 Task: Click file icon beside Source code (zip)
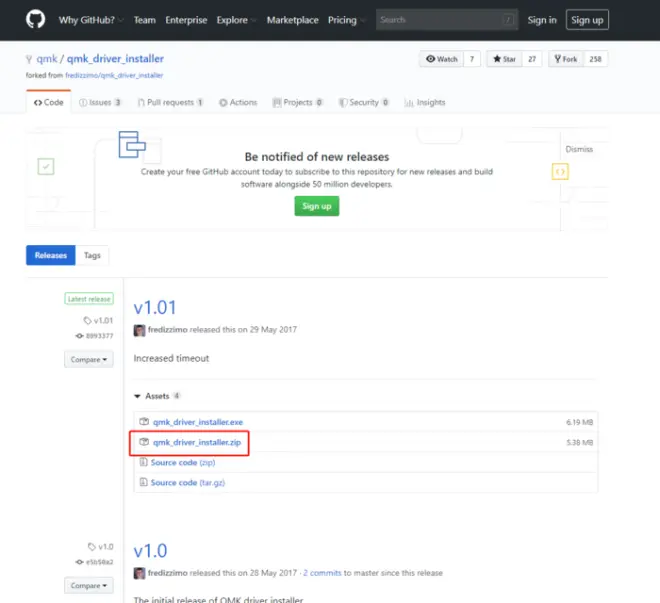(144, 462)
